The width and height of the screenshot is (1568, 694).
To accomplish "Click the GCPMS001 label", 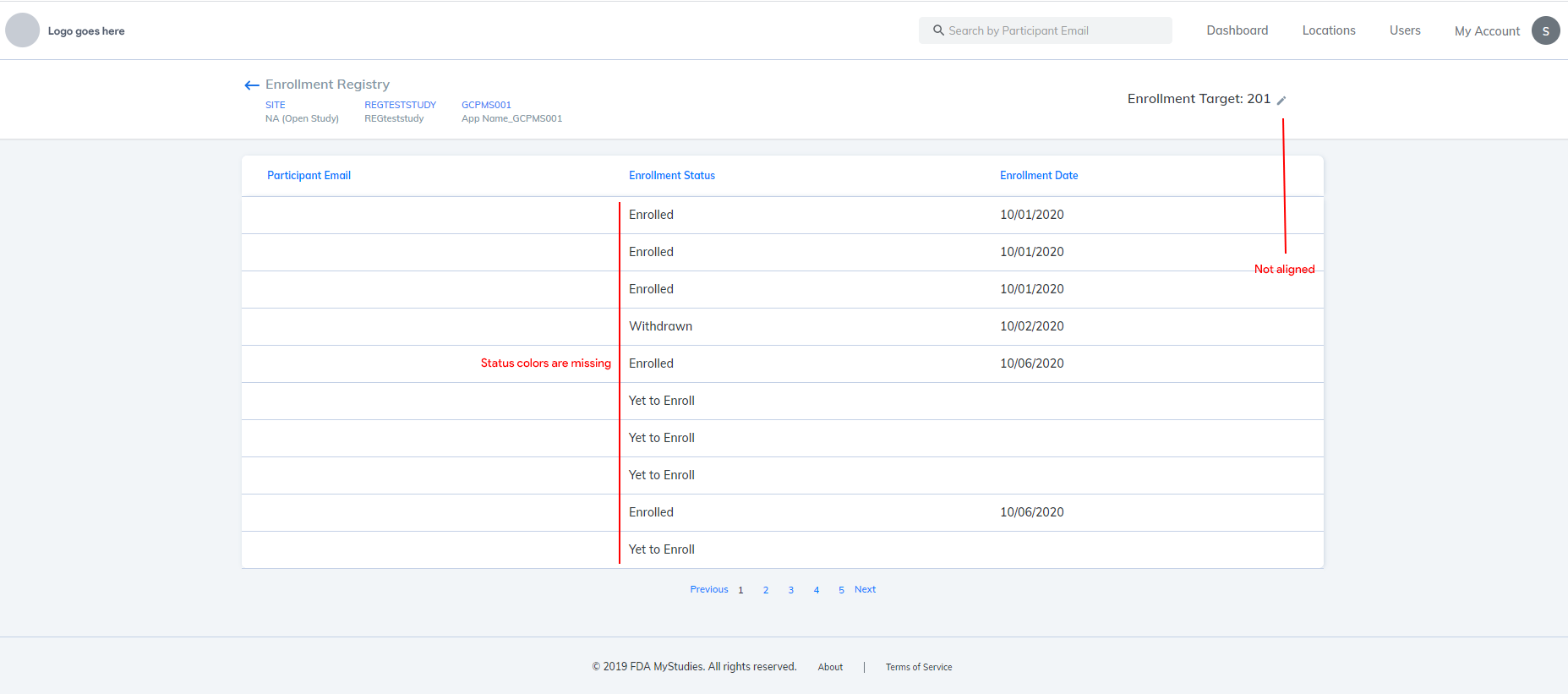I will pos(486,105).
